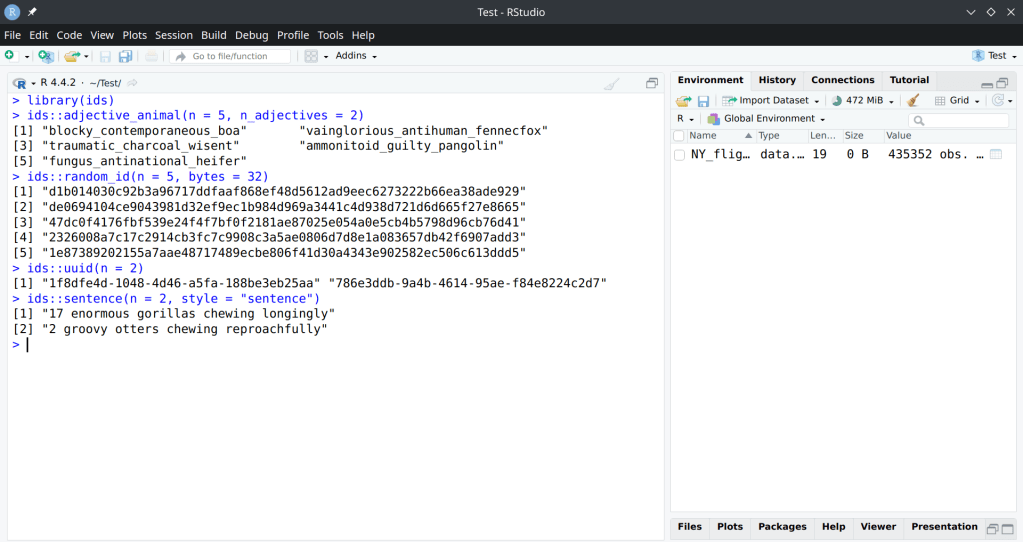
Task: Click the Open File folder icon
Action: pyautogui.click(x=73, y=56)
